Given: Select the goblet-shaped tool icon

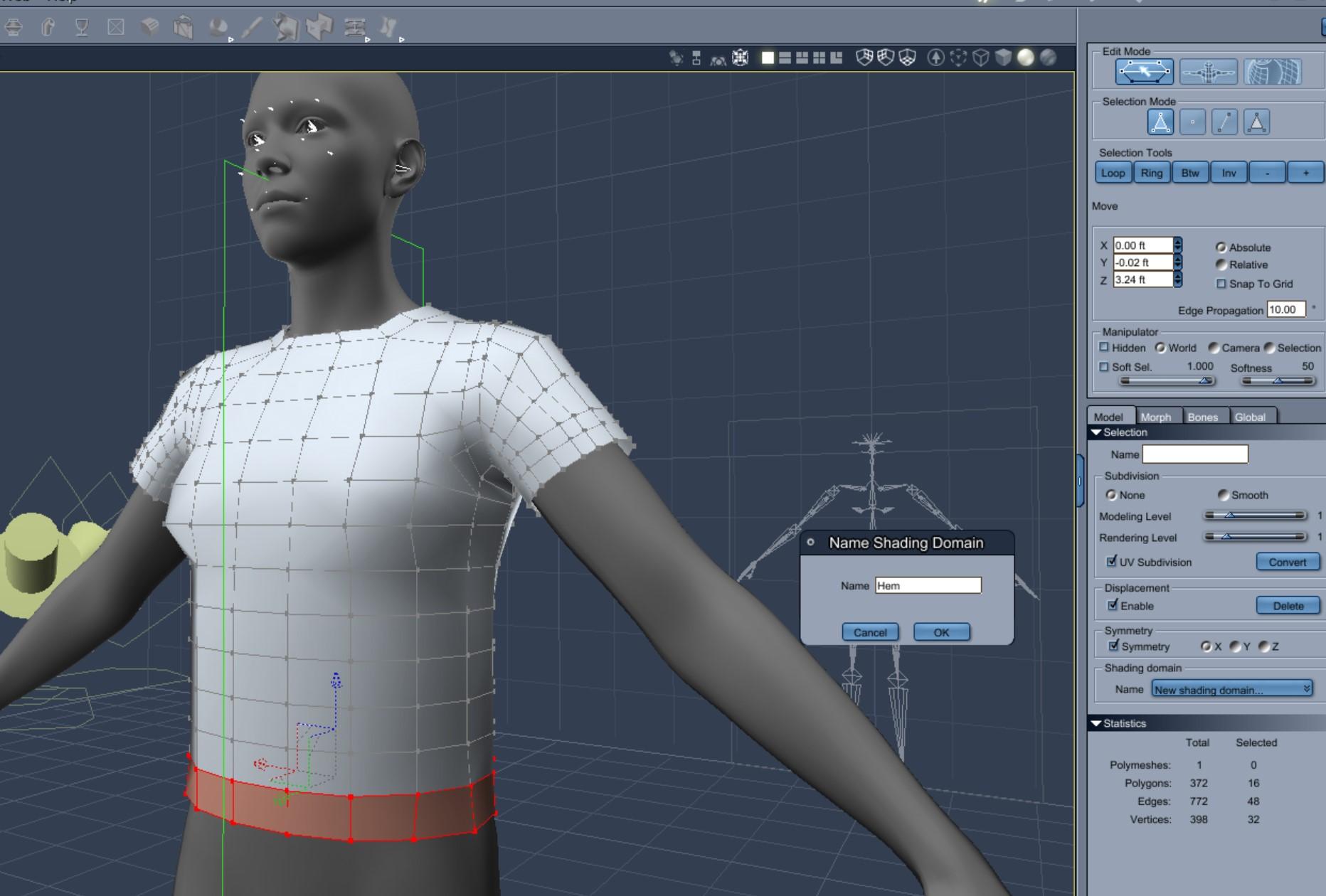Looking at the screenshot, I should click(82, 28).
